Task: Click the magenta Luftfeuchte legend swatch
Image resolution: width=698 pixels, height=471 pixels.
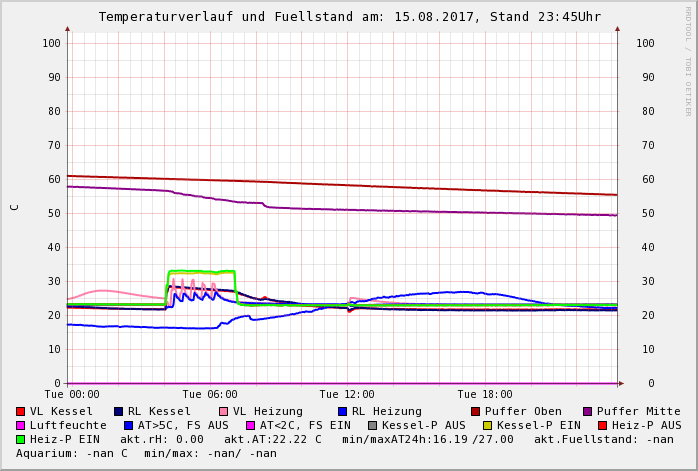Action: click(21, 425)
